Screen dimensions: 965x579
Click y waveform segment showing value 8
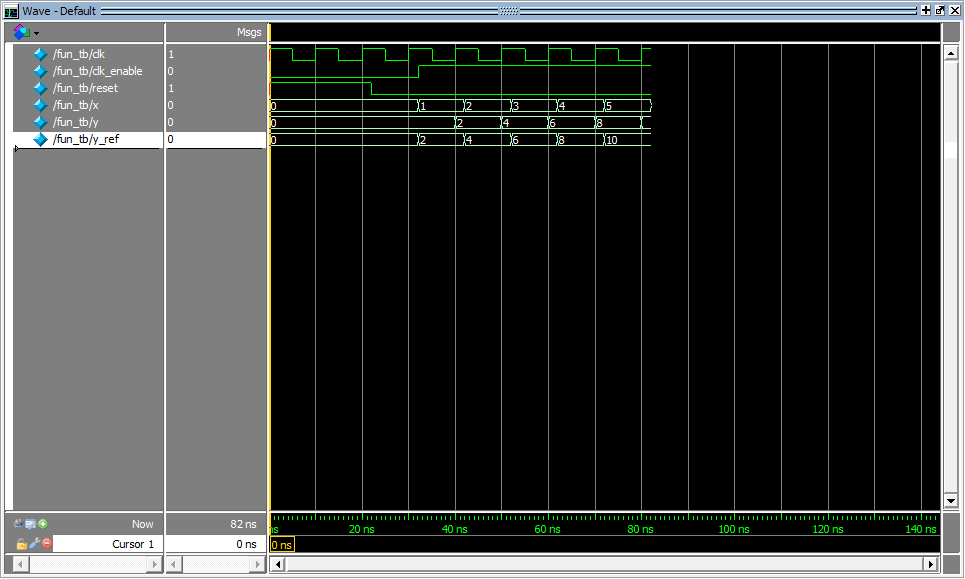tap(618, 123)
